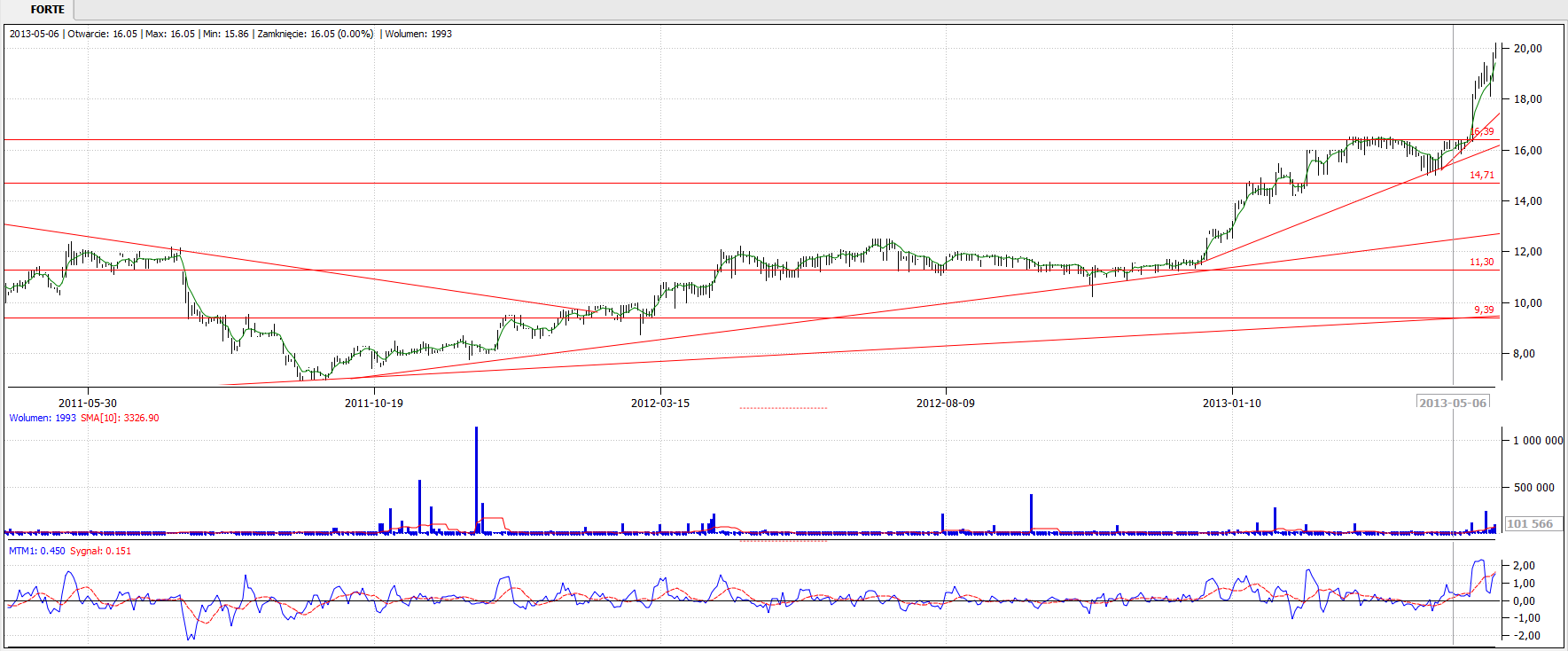Click the cursor date box 2013-05-06

(1453, 403)
